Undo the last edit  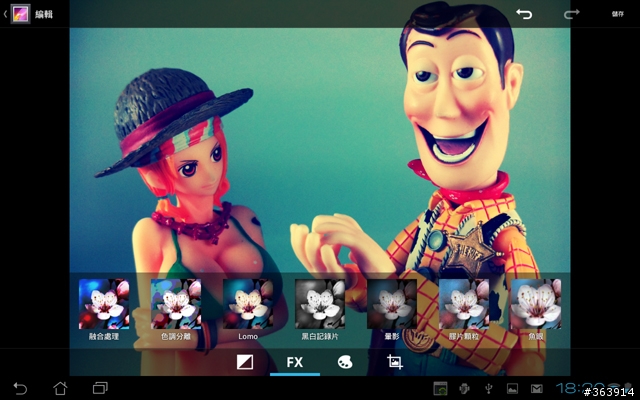pyautogui.click(x=524, y=14)
